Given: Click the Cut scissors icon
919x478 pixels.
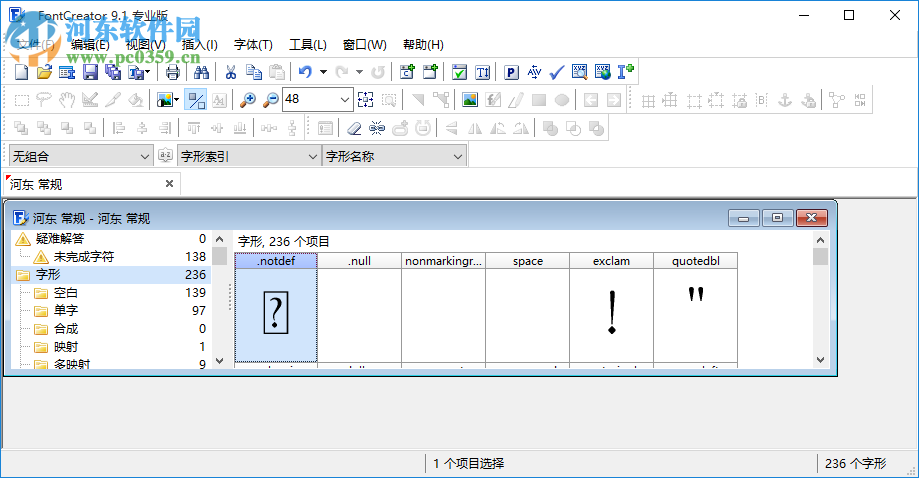Looking at the screenshot, I should (230, 72).
